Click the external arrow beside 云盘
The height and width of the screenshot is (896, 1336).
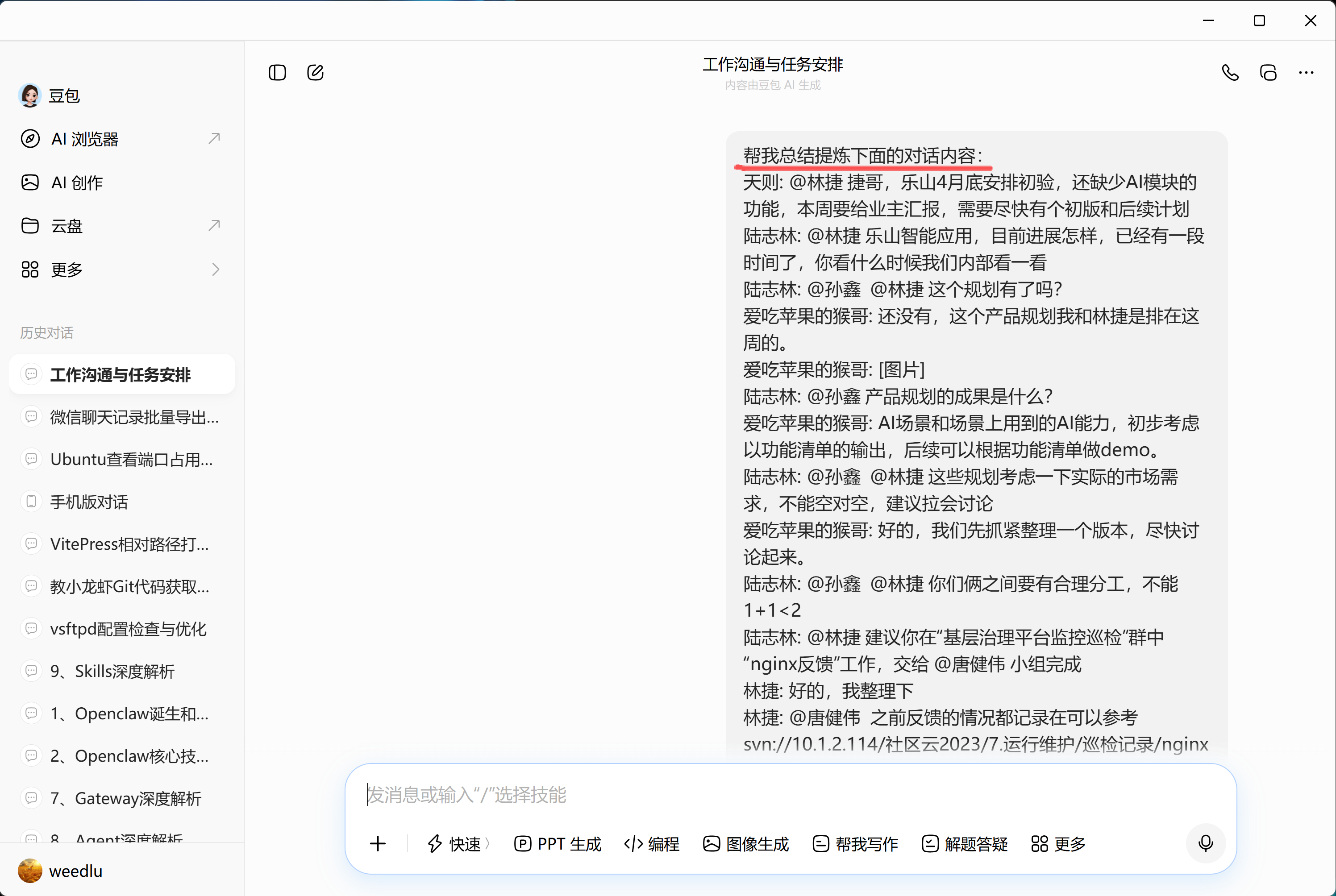[x=214, y=225]
